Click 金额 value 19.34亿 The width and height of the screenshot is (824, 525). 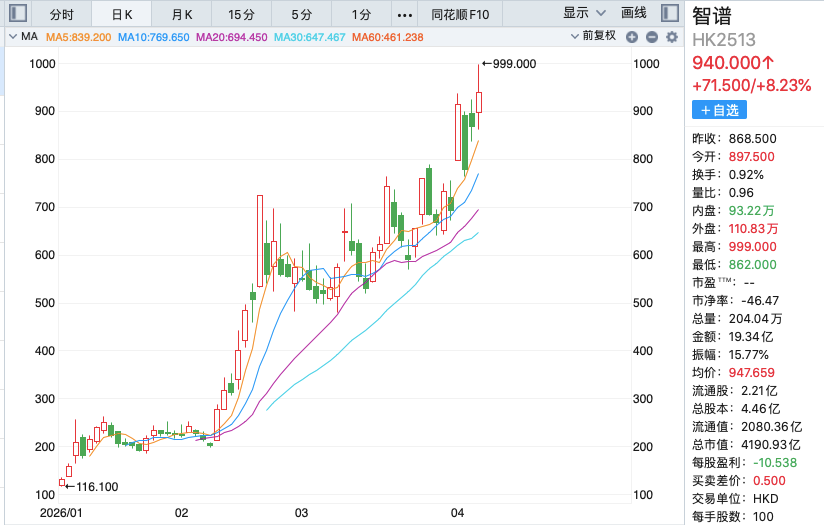click(x=751, y=336)
